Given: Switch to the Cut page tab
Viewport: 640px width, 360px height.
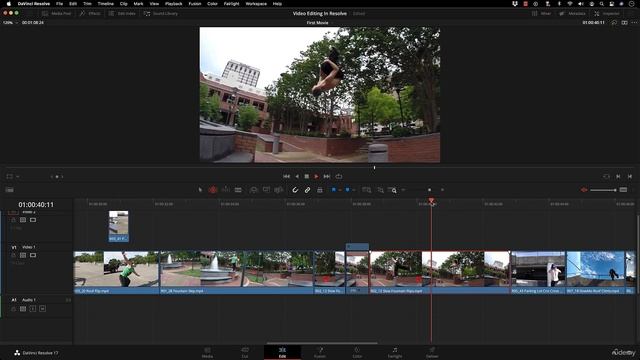Looking at the screenshot, I should 245,353.
